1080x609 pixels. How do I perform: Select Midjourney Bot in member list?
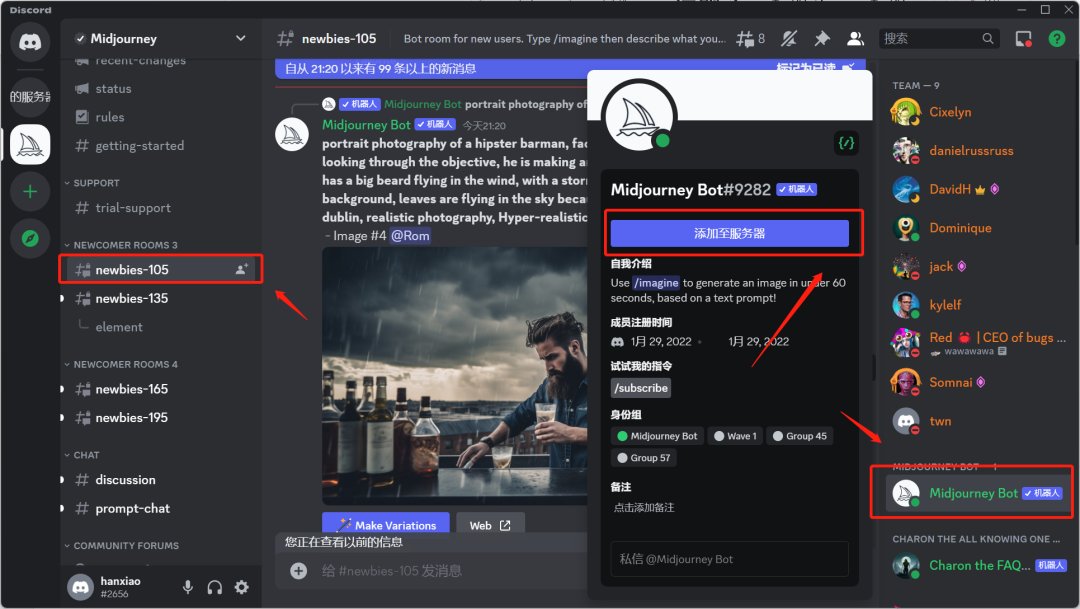(x=979, y=493)
